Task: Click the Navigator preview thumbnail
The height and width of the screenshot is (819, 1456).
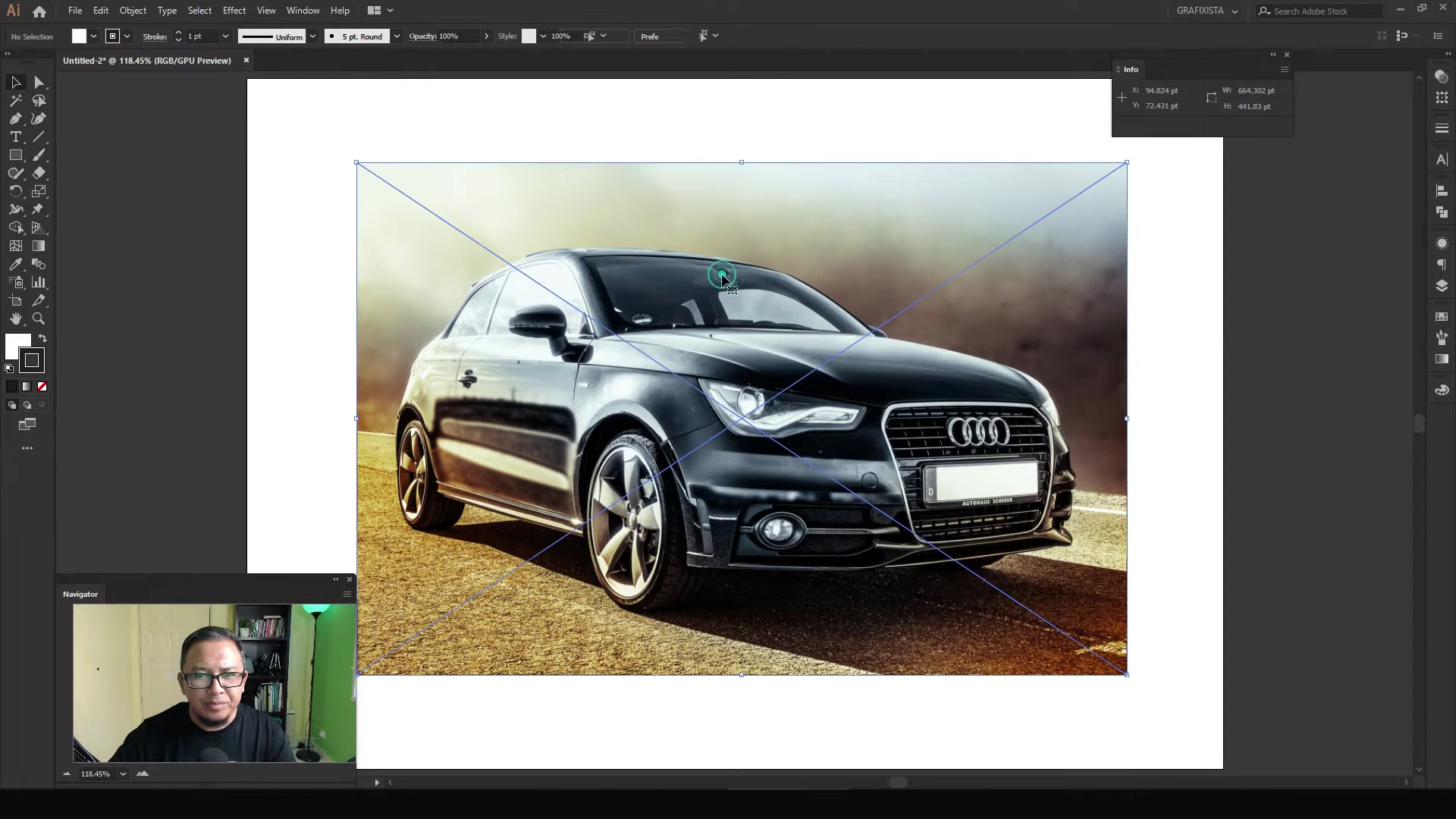Action: (x=212, y=682)
